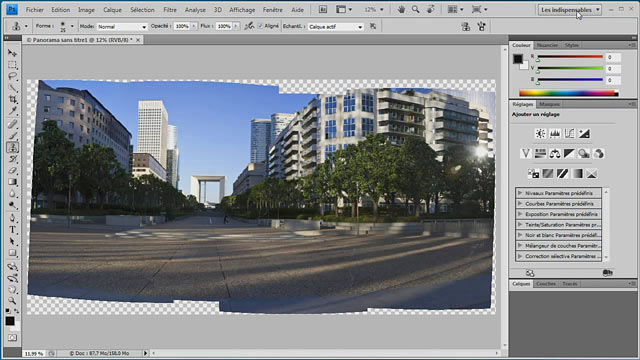Toggle the airbrush mode button
Image resolution: width=640 pixels, height=360 pixels.
[x=249, y=26]
